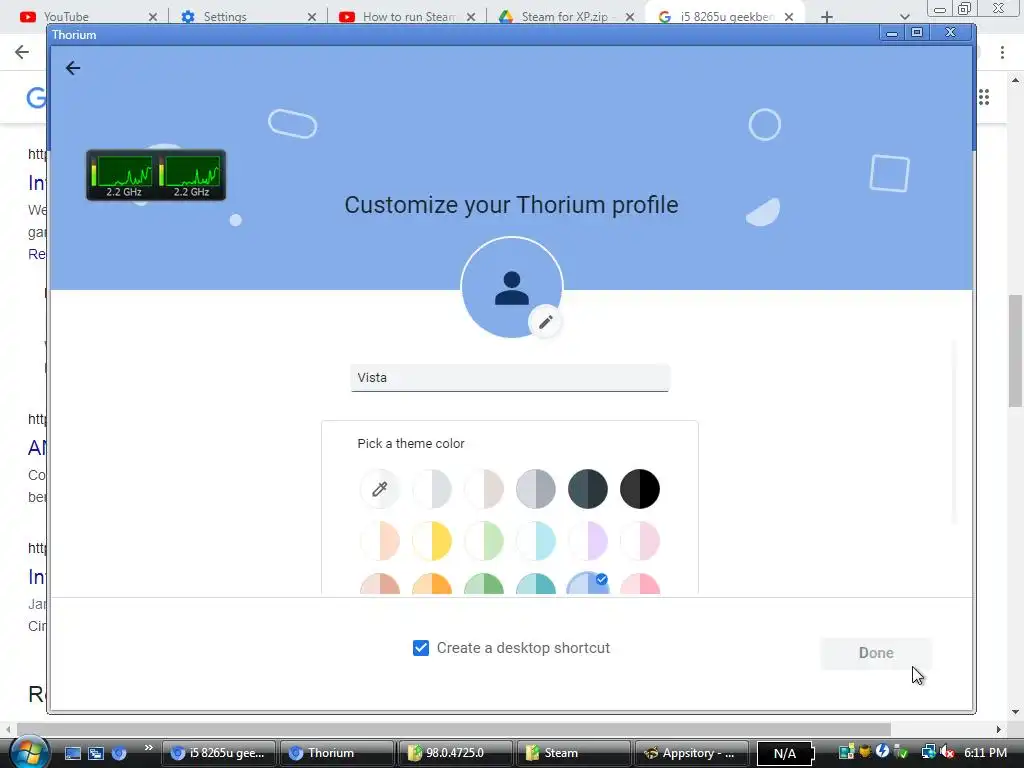Open the clock showing 6:11 PM
This screenshot has width=1024, height=768.
(985, 753)
